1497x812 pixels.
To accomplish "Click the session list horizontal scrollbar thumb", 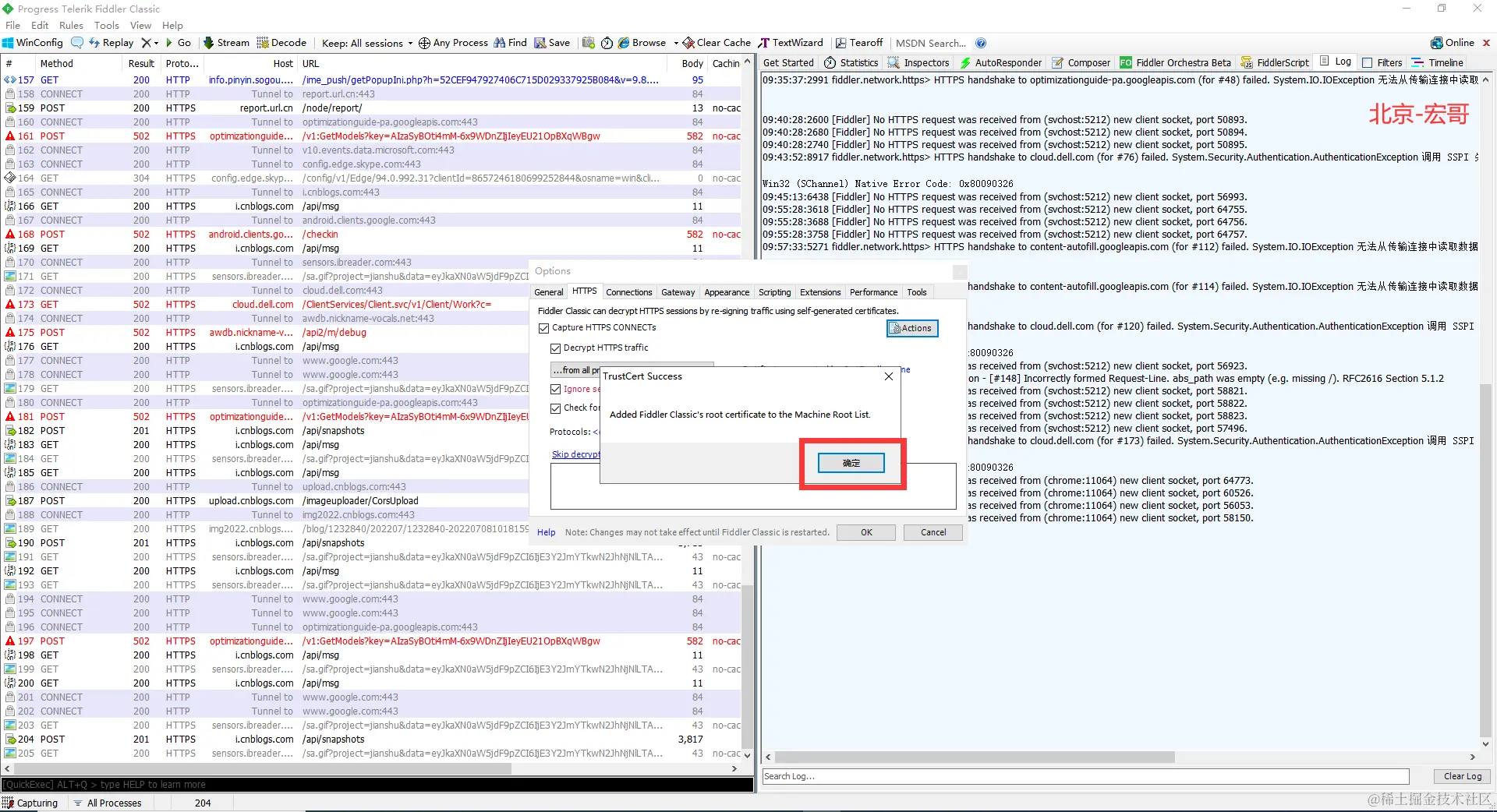I will (262, 768).
